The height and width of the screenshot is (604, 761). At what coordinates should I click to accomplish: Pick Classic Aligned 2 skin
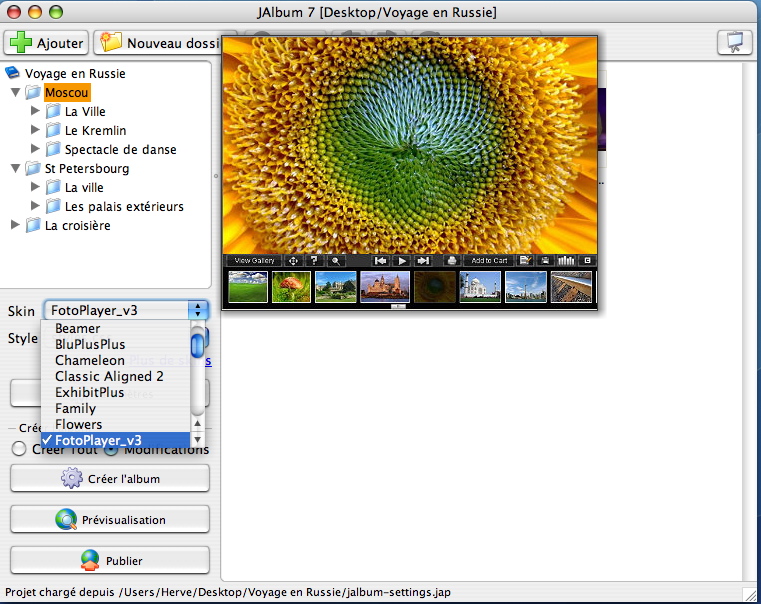click(116, 376)
